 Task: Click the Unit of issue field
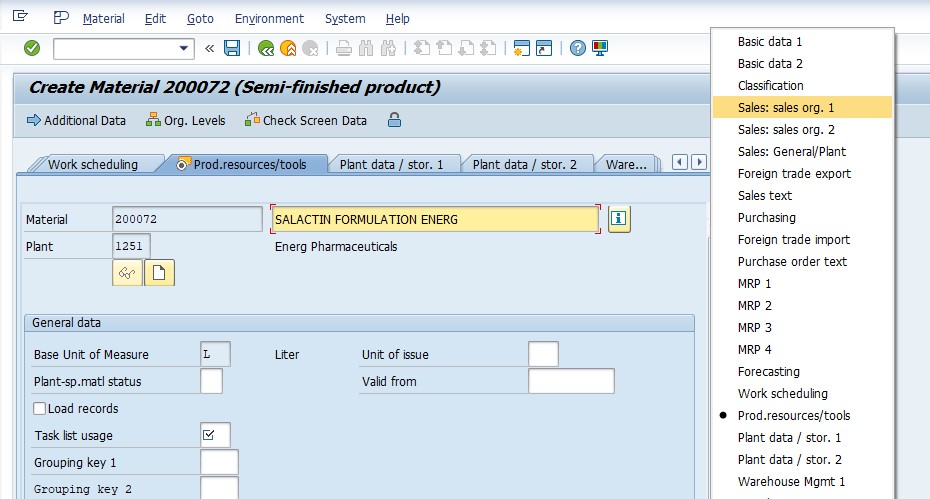coord(543,354)
